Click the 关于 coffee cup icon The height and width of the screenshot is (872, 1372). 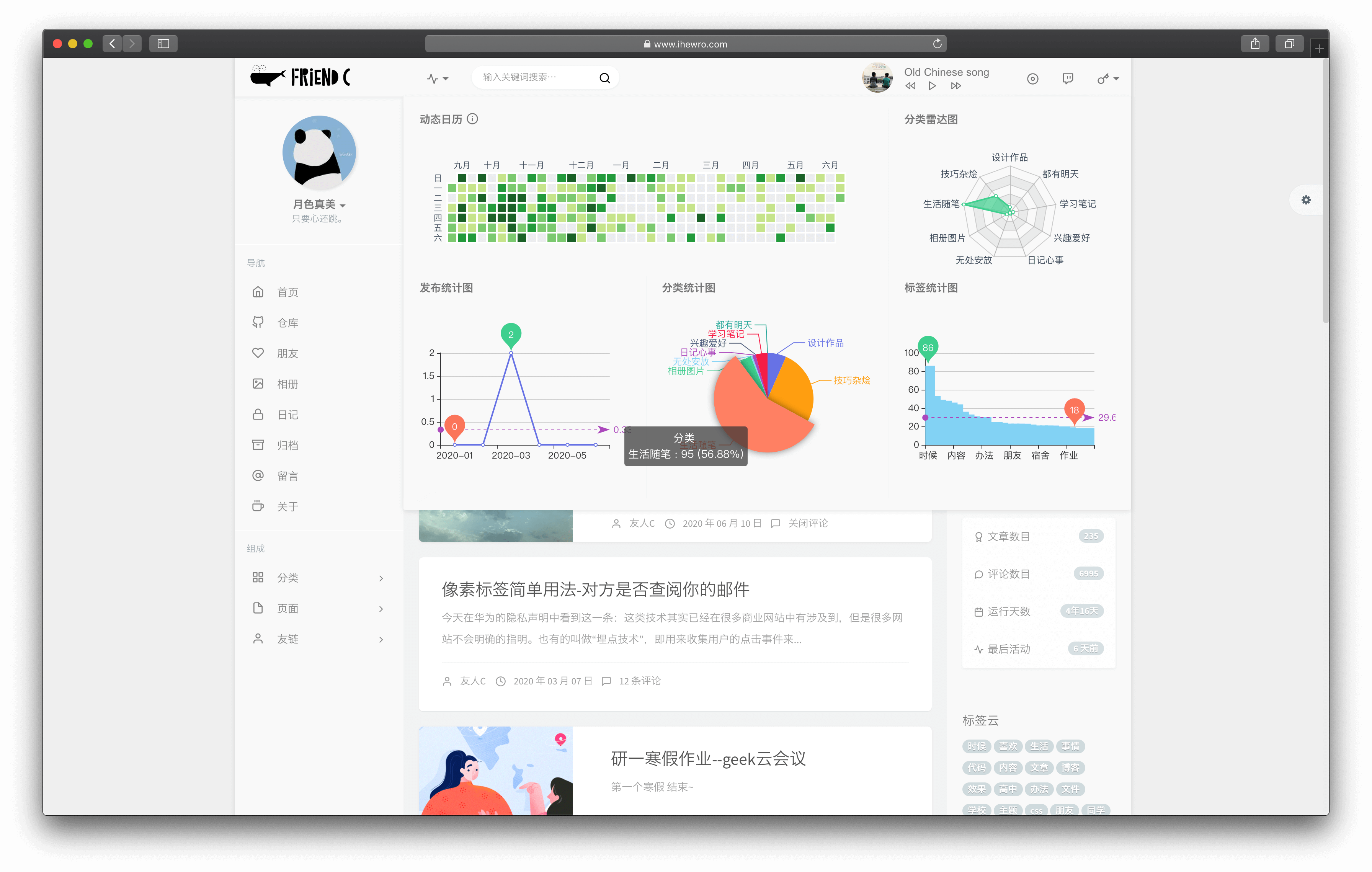(258, 506)
